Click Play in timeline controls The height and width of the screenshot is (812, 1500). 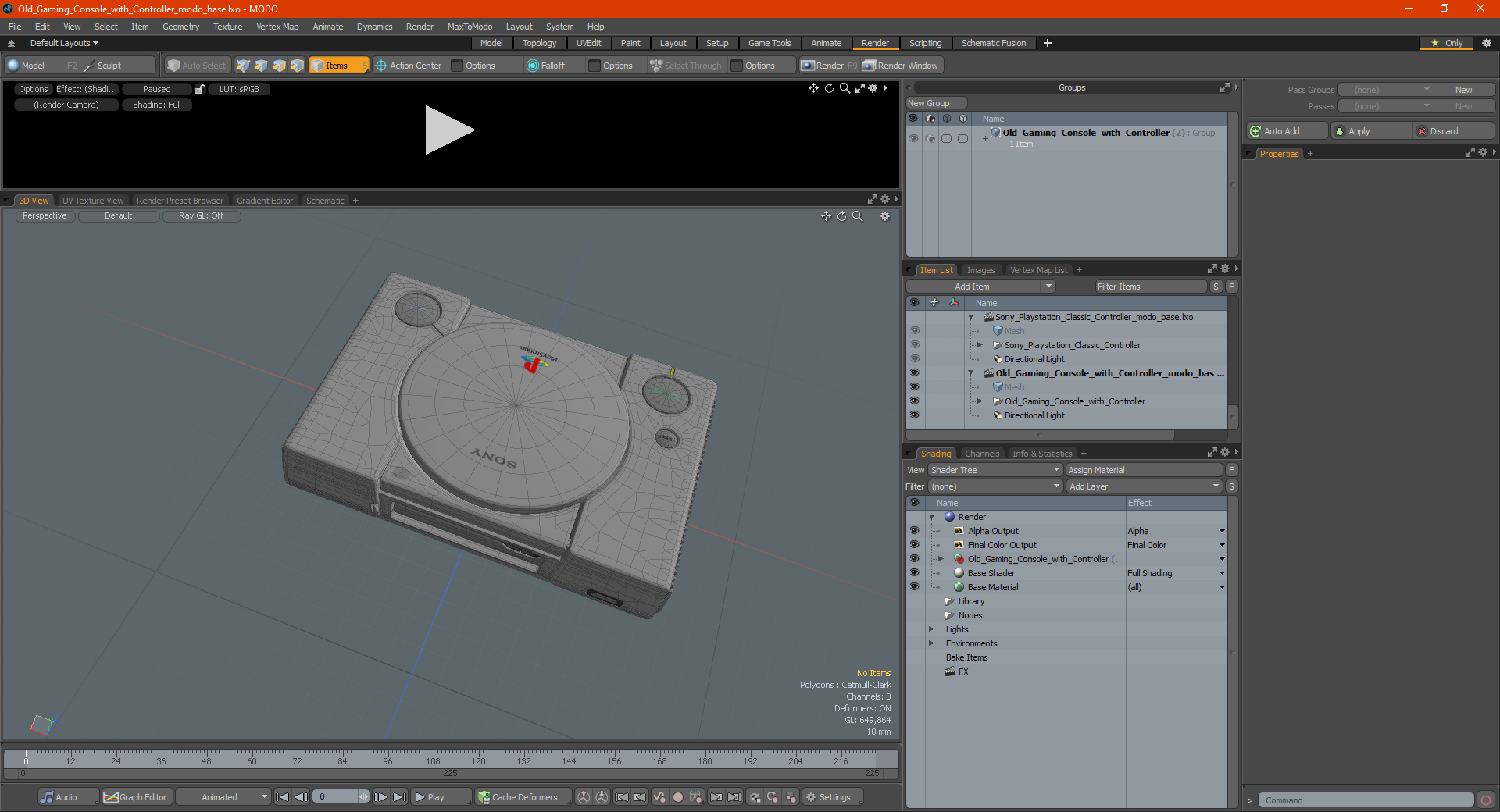click(x=439, y=797)
